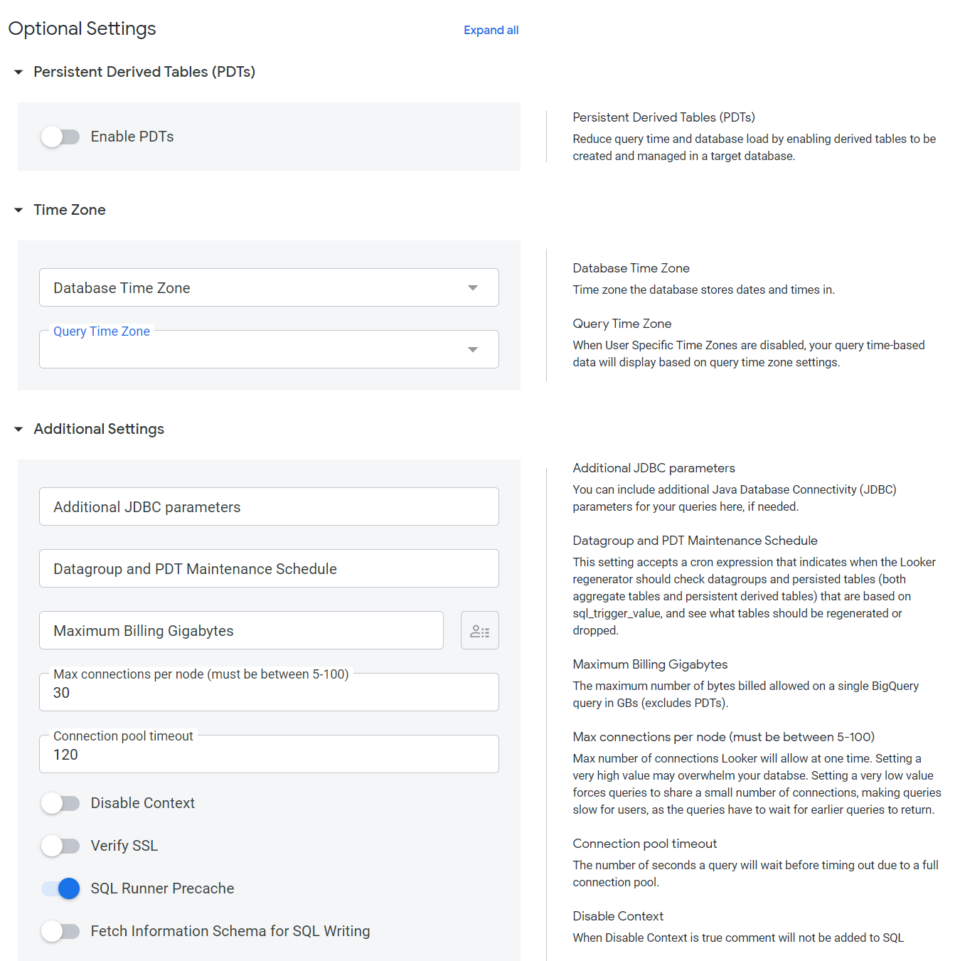The width and height of the screenshot is (960, 961).
Task: Enable Verify SSL
Action: 61,845
